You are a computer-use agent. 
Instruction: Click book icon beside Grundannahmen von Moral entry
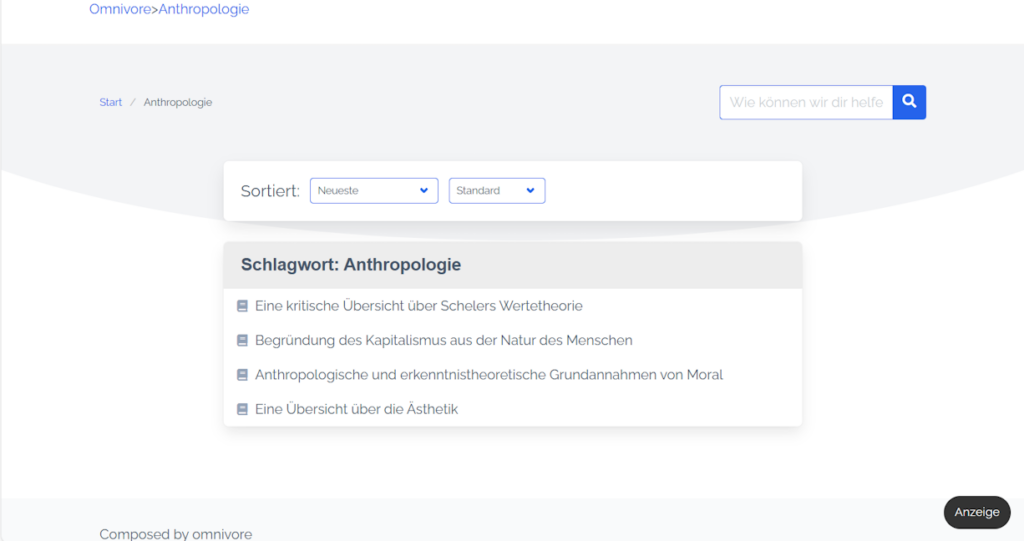[242, 375]
